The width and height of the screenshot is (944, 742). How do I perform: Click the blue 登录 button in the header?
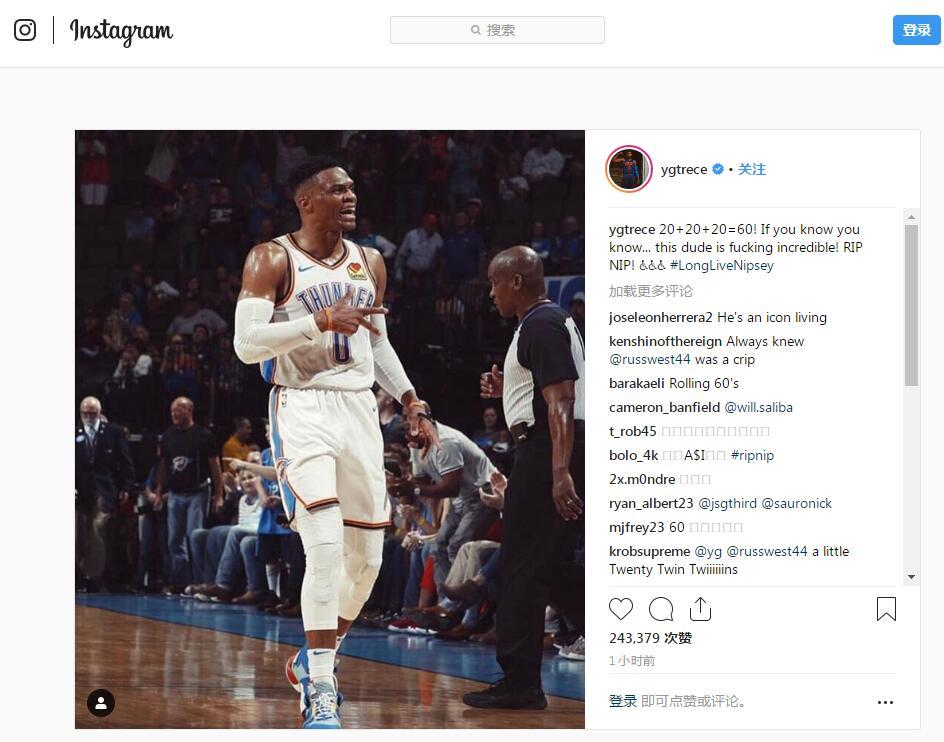click(x=916, y=30)
